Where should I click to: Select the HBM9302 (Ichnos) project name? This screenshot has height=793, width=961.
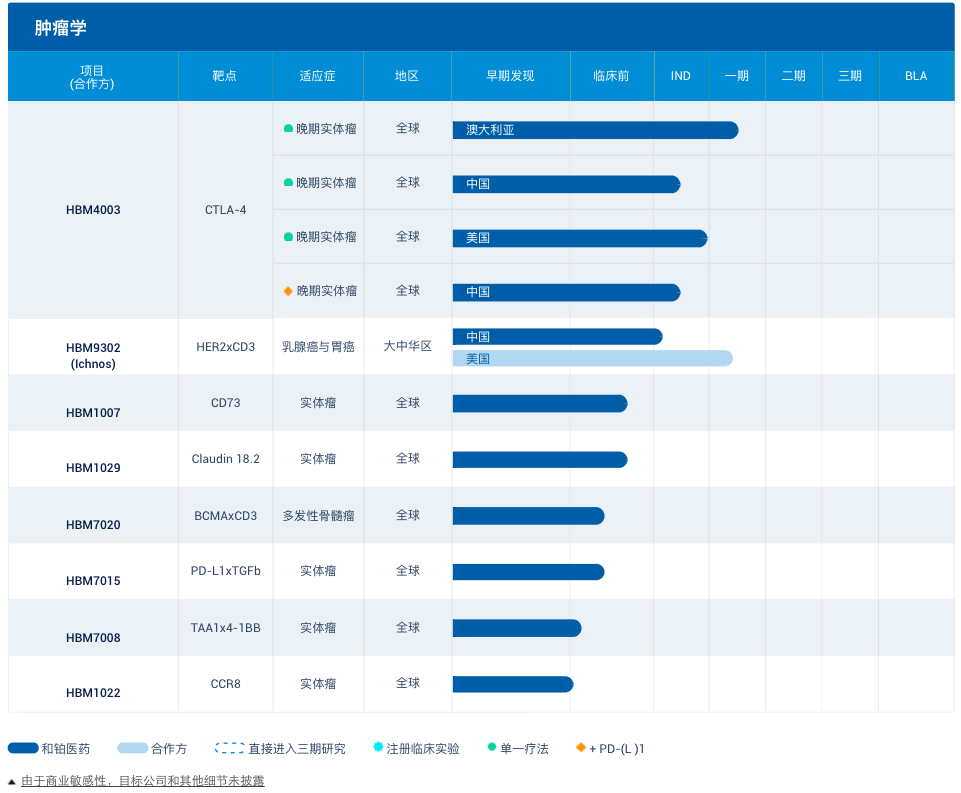click(x=93, y=355)
